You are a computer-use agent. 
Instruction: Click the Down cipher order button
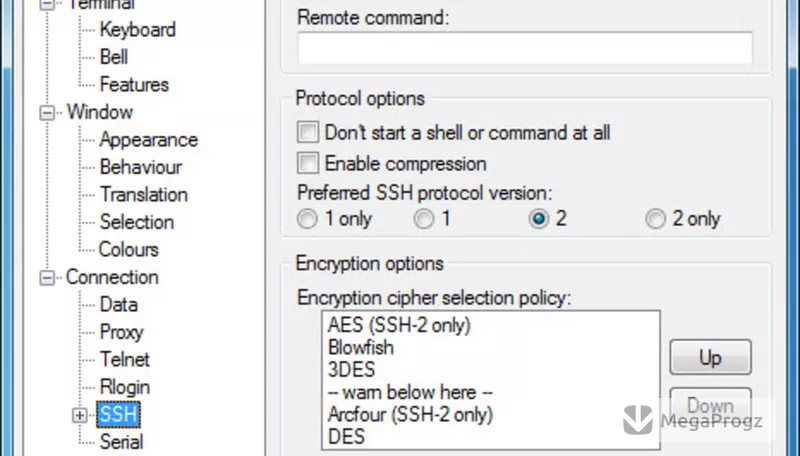[710, 406]
